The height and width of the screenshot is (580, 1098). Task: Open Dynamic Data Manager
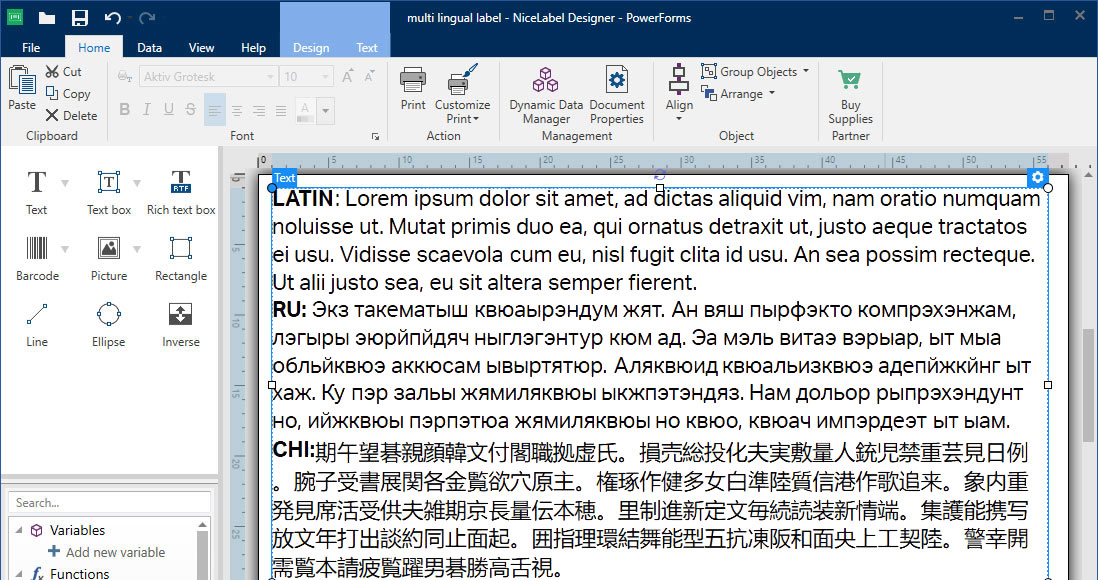[x=546, y=95]
